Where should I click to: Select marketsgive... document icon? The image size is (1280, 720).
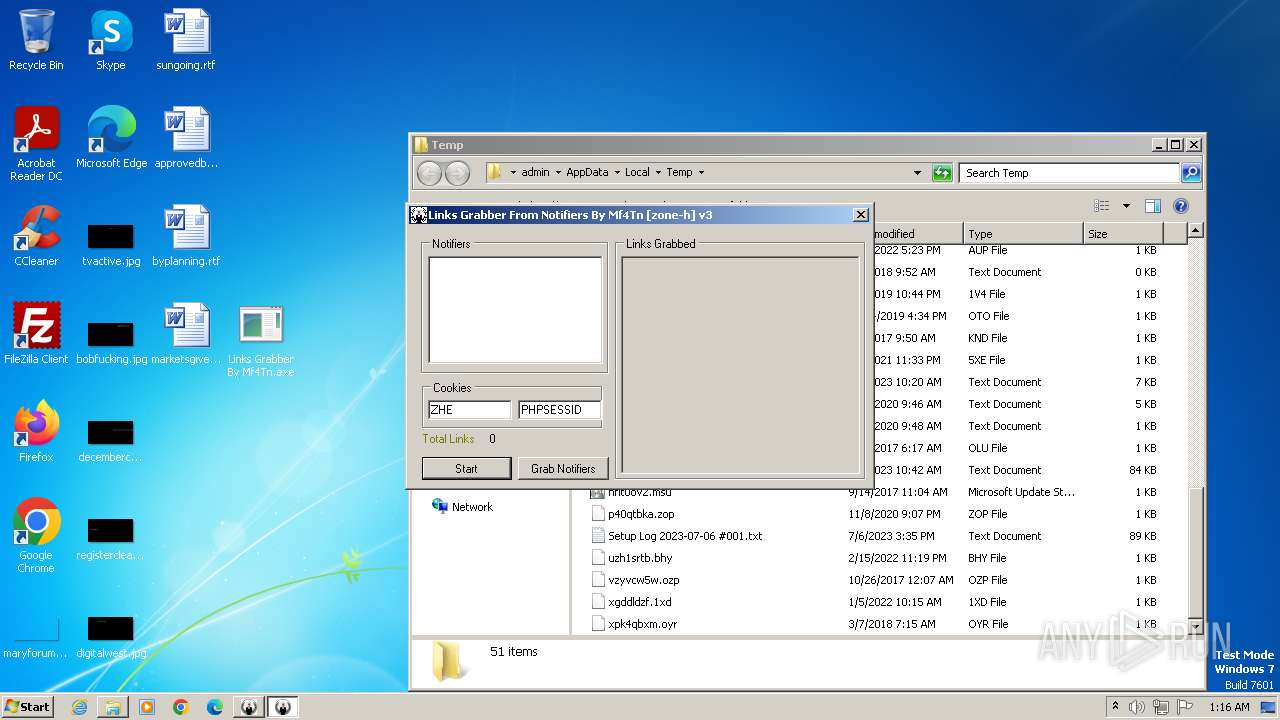(186, 333)
